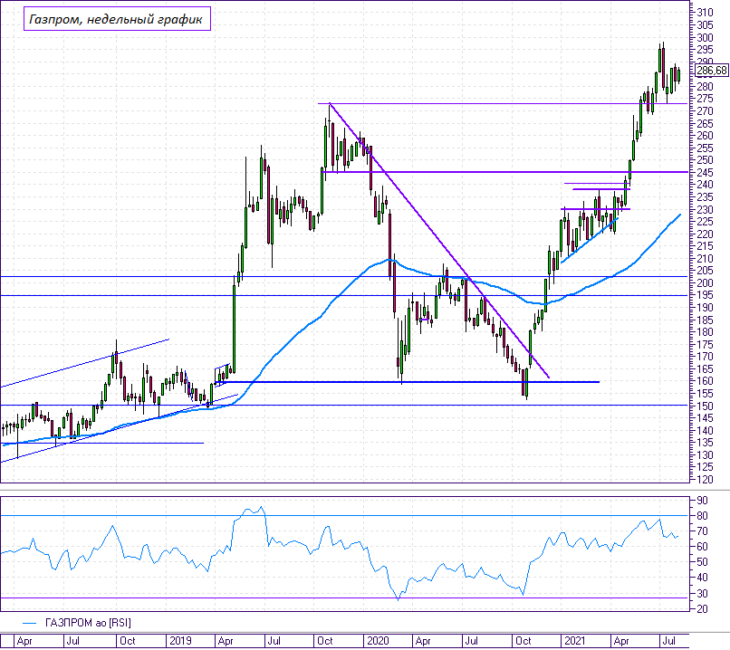Click the 120 price axis label
The image size is (730, 650).
tap(704, 479)
